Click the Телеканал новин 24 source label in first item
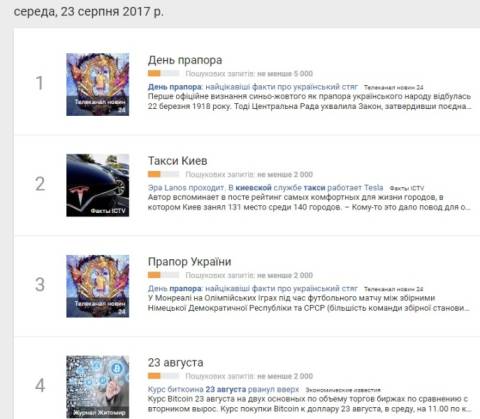Viewport: 480px width, 419px height. [394, 87]
